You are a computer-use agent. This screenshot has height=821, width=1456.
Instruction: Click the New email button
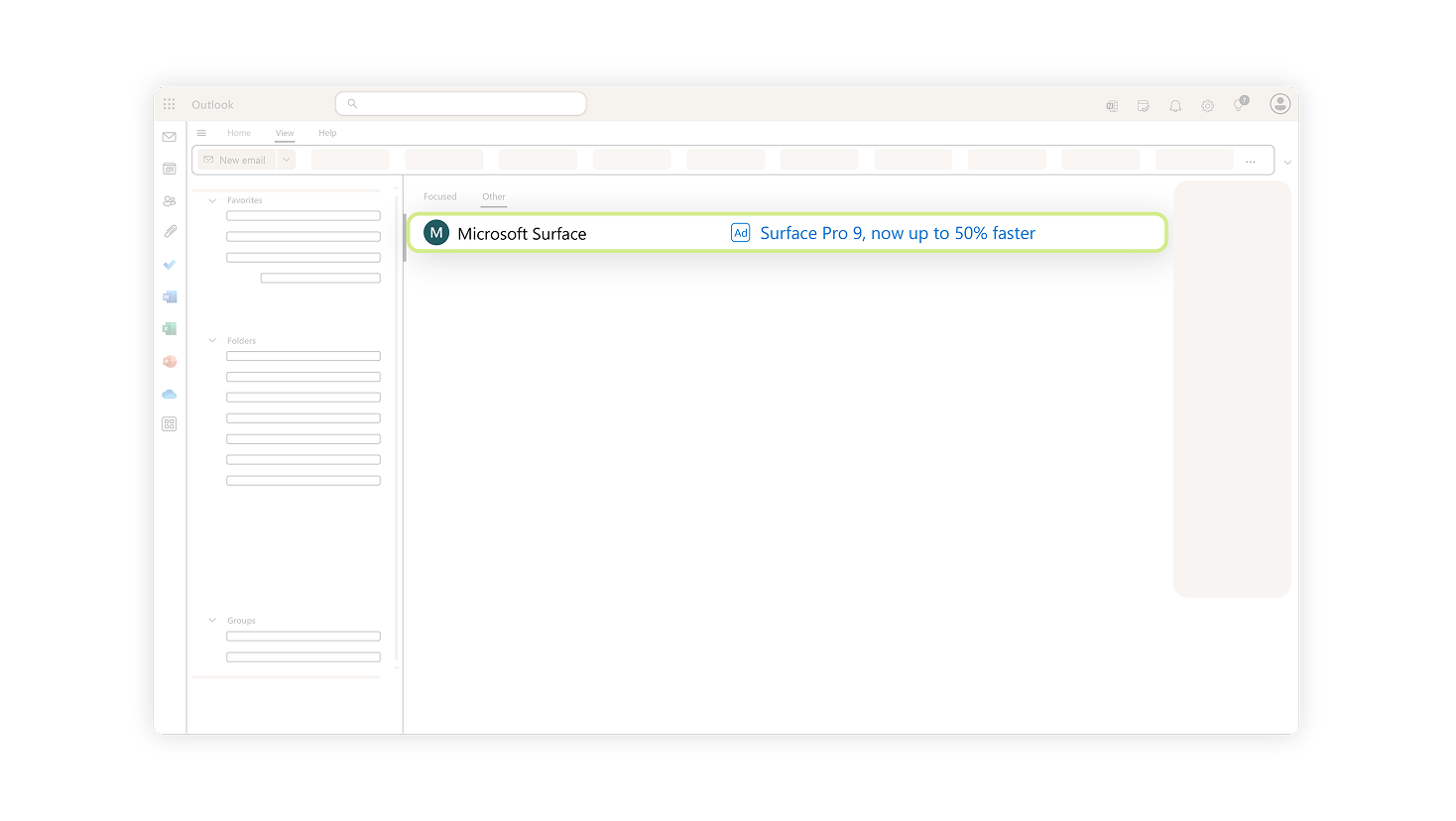[x=235, y=160]
